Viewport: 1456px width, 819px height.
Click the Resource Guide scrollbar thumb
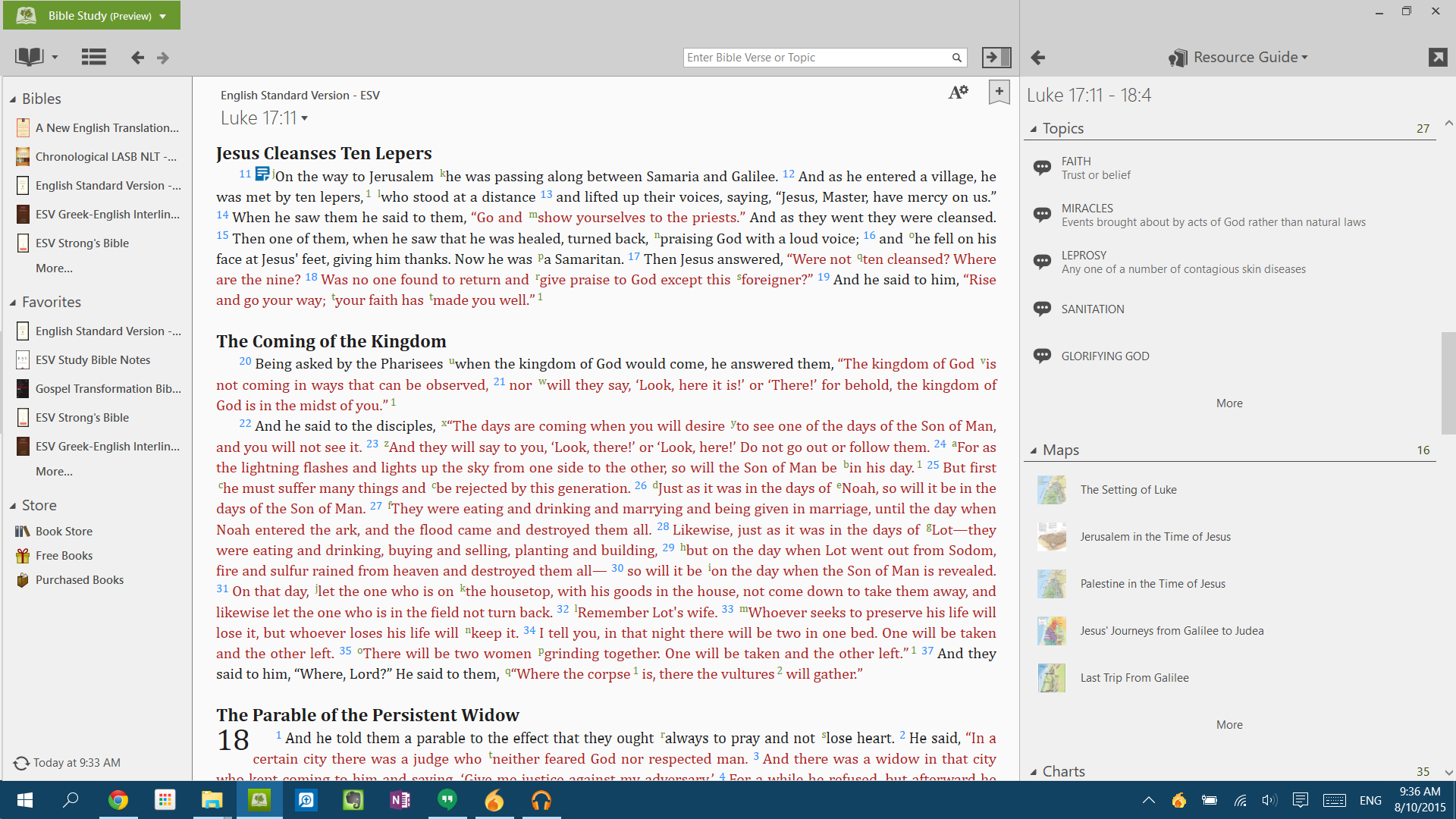(x=1448, y=382)
